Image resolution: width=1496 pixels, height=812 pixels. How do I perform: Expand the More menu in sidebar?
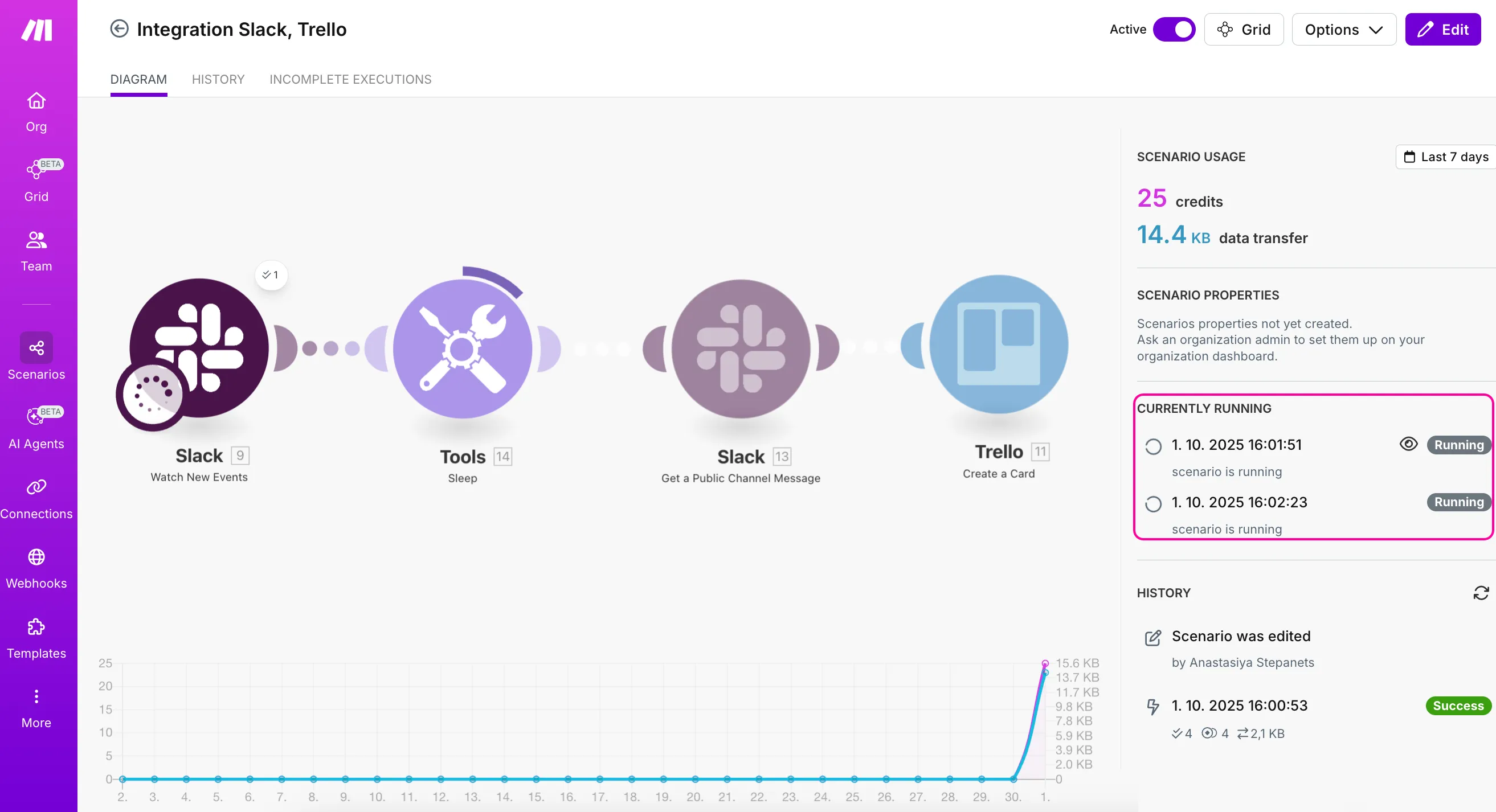coord(36,708)
